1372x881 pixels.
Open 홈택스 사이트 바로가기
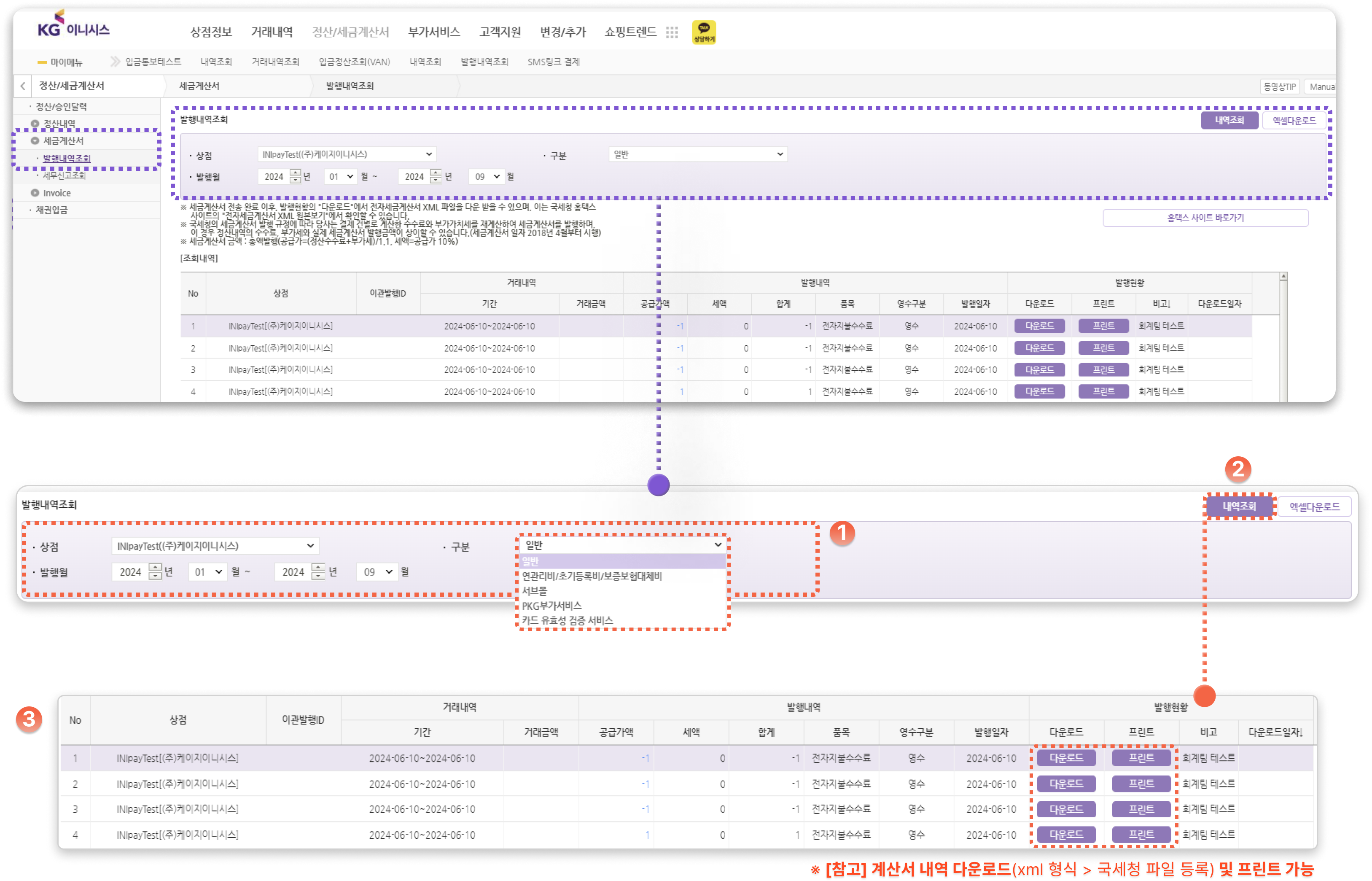pyautogui.click(x=1205, y=217)
